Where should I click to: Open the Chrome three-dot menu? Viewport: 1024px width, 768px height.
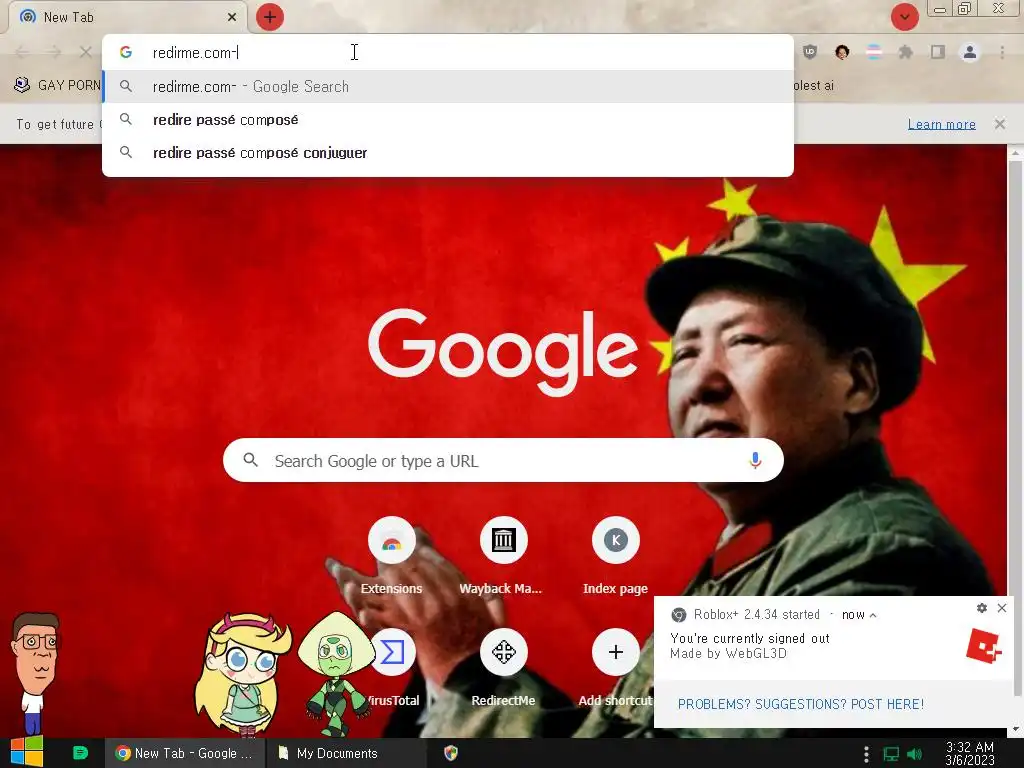click(x=1002, y=52)
